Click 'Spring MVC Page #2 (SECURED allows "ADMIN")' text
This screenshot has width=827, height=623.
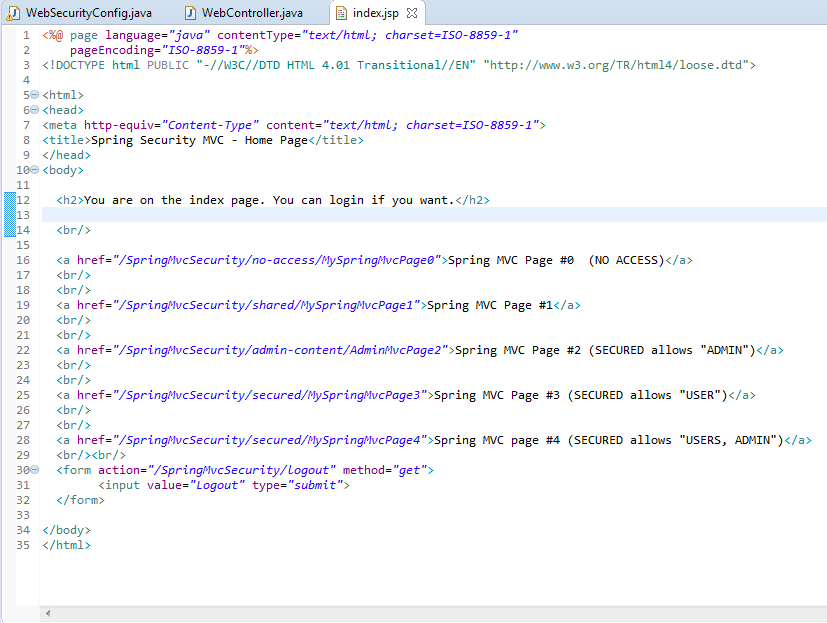tap(605, 350)
